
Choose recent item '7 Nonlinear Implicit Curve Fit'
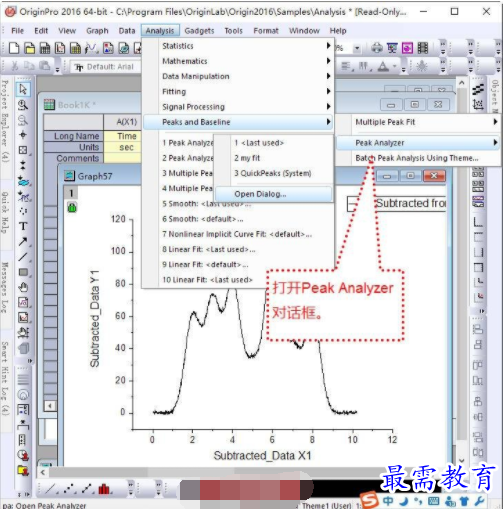(x=237, y=234)
